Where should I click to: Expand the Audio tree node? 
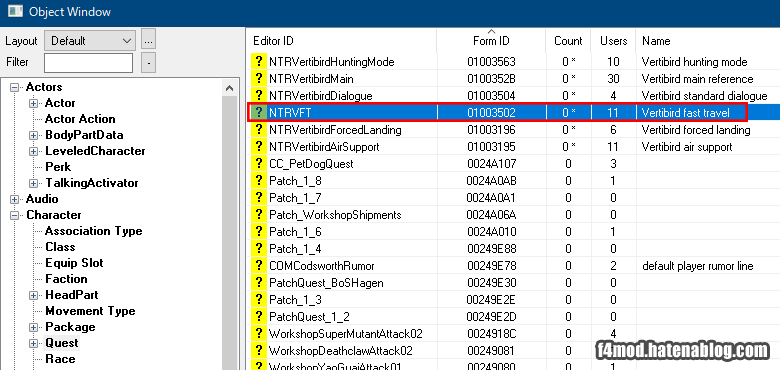tap(15, 199)
